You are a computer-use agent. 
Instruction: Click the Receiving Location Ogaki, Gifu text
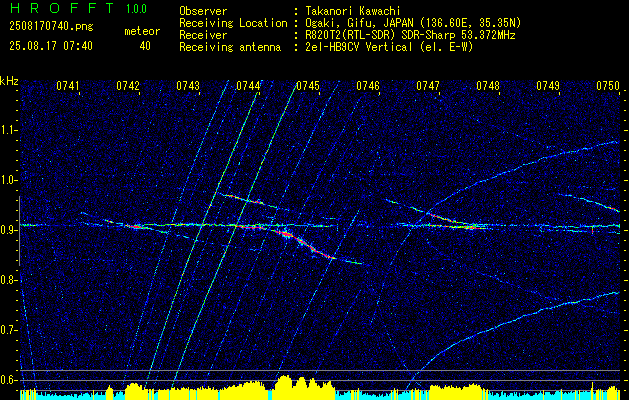click(413, 23)
